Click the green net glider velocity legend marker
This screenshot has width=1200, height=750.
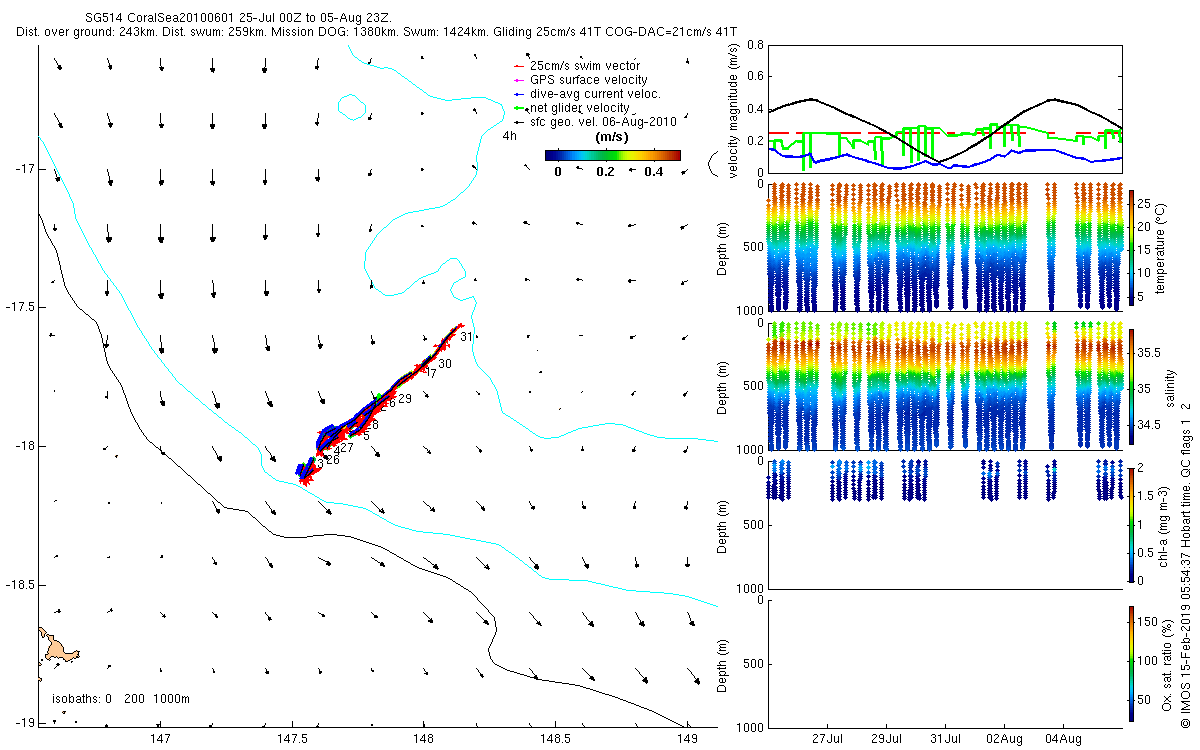[518, 108]
